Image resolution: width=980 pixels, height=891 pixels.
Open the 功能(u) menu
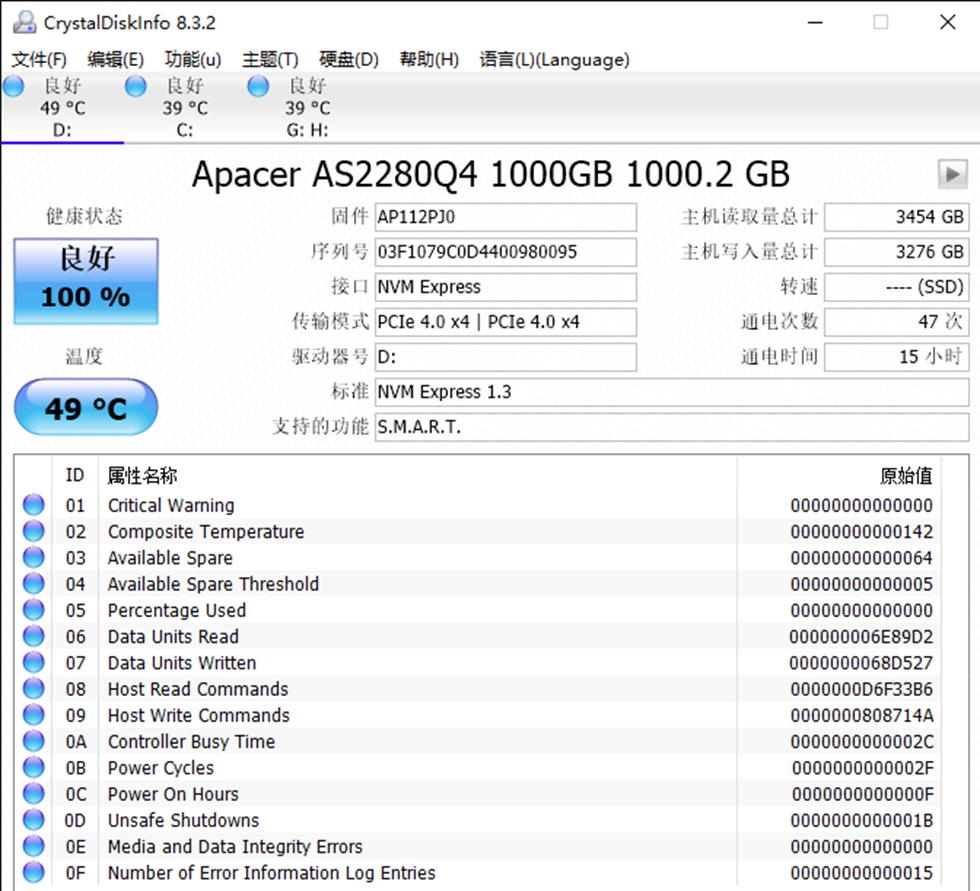coord(192,59)
